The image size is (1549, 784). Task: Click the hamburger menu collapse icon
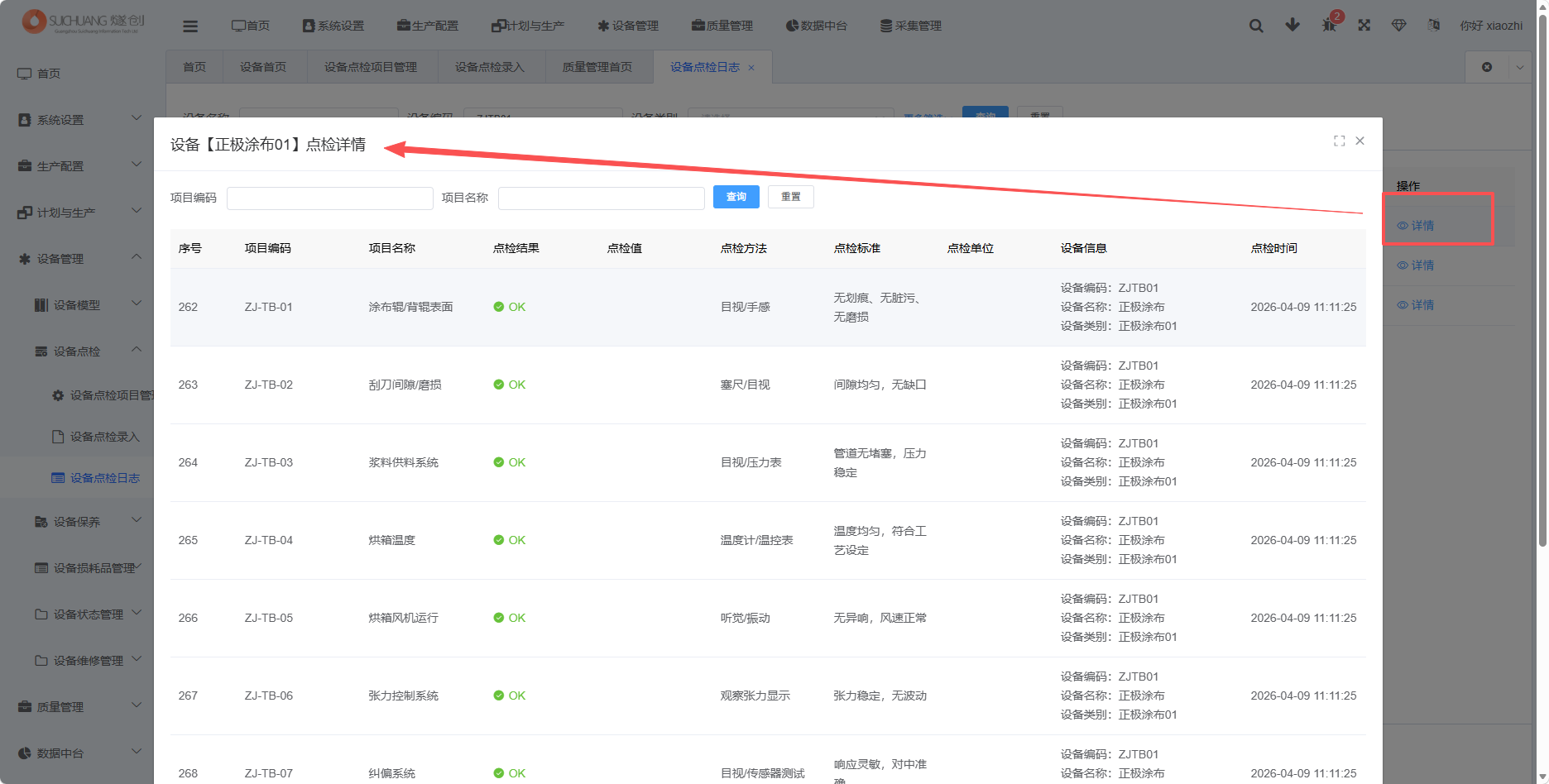pos(190,26)
